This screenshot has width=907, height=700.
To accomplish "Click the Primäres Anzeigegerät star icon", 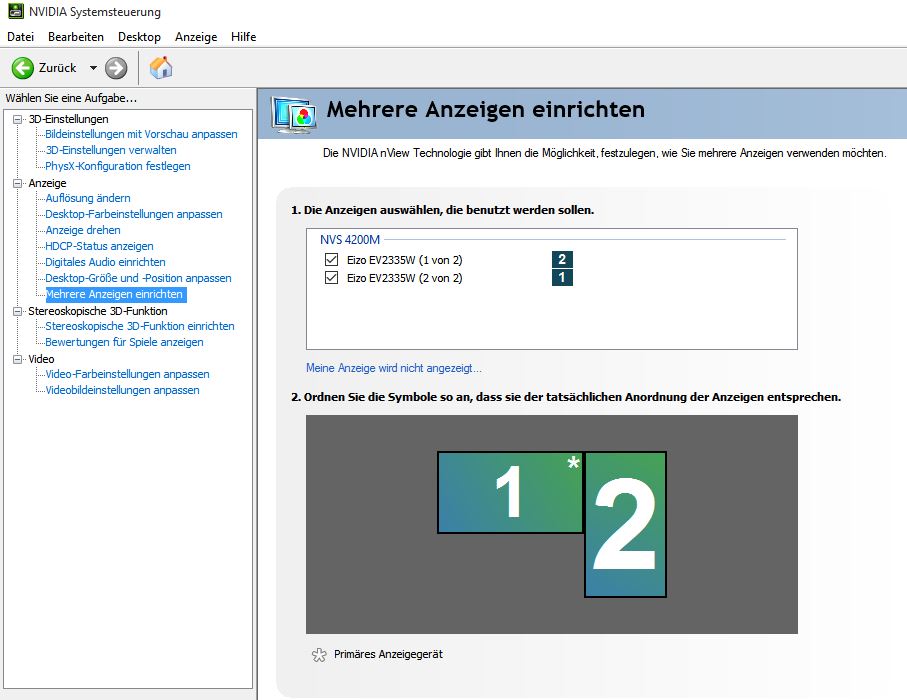I will 319,655.
